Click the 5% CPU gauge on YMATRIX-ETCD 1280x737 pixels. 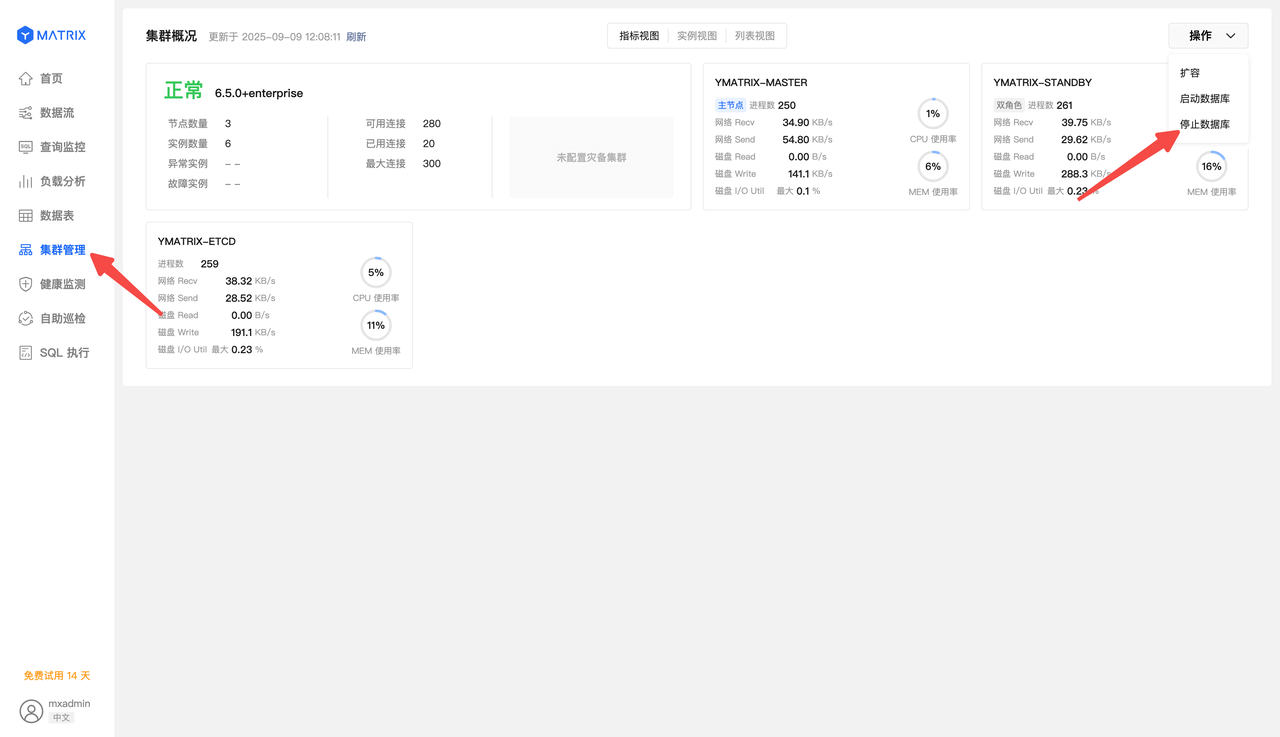click(376, 272)
